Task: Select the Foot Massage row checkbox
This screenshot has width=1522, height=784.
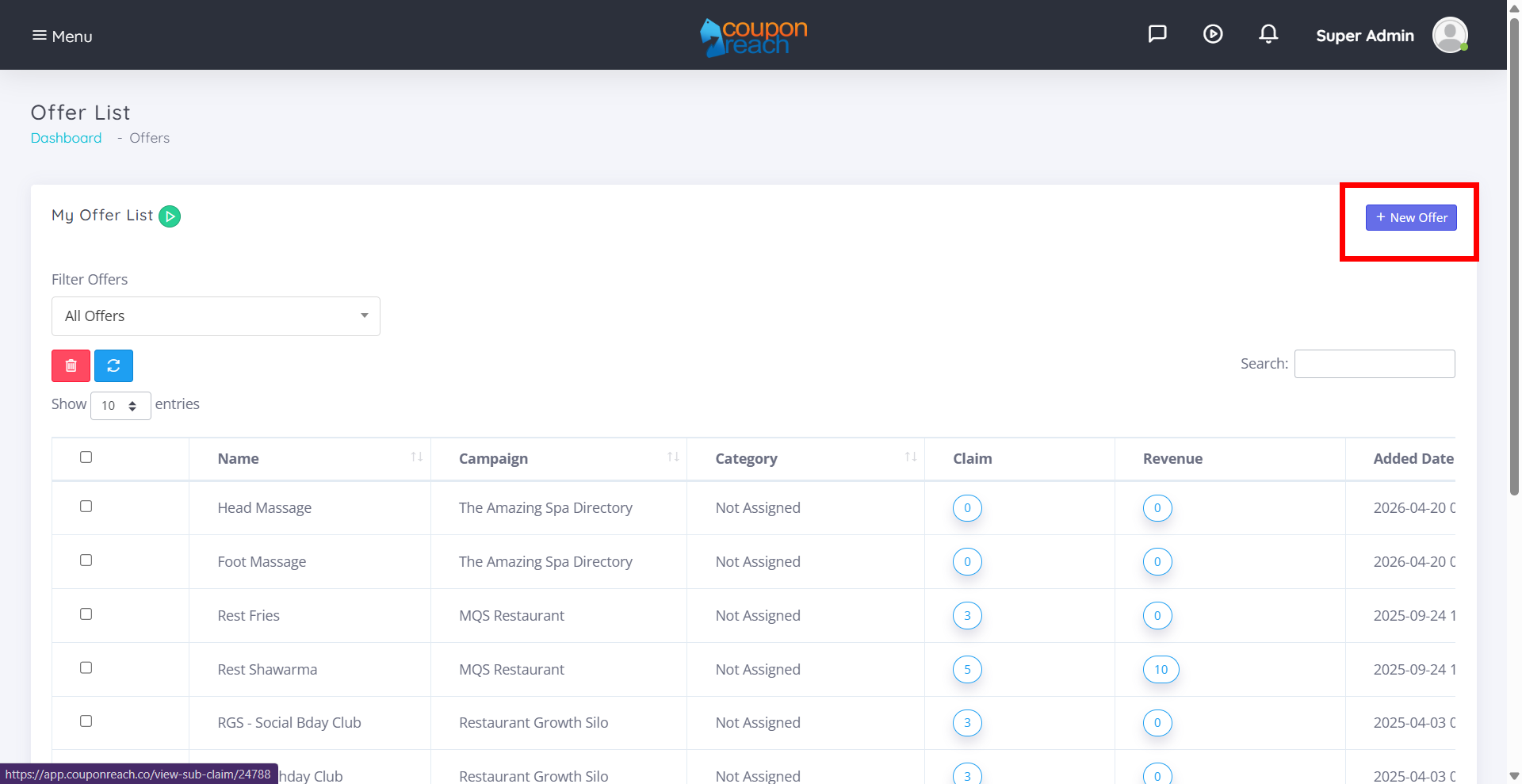Action: click(x=86, y=560)
